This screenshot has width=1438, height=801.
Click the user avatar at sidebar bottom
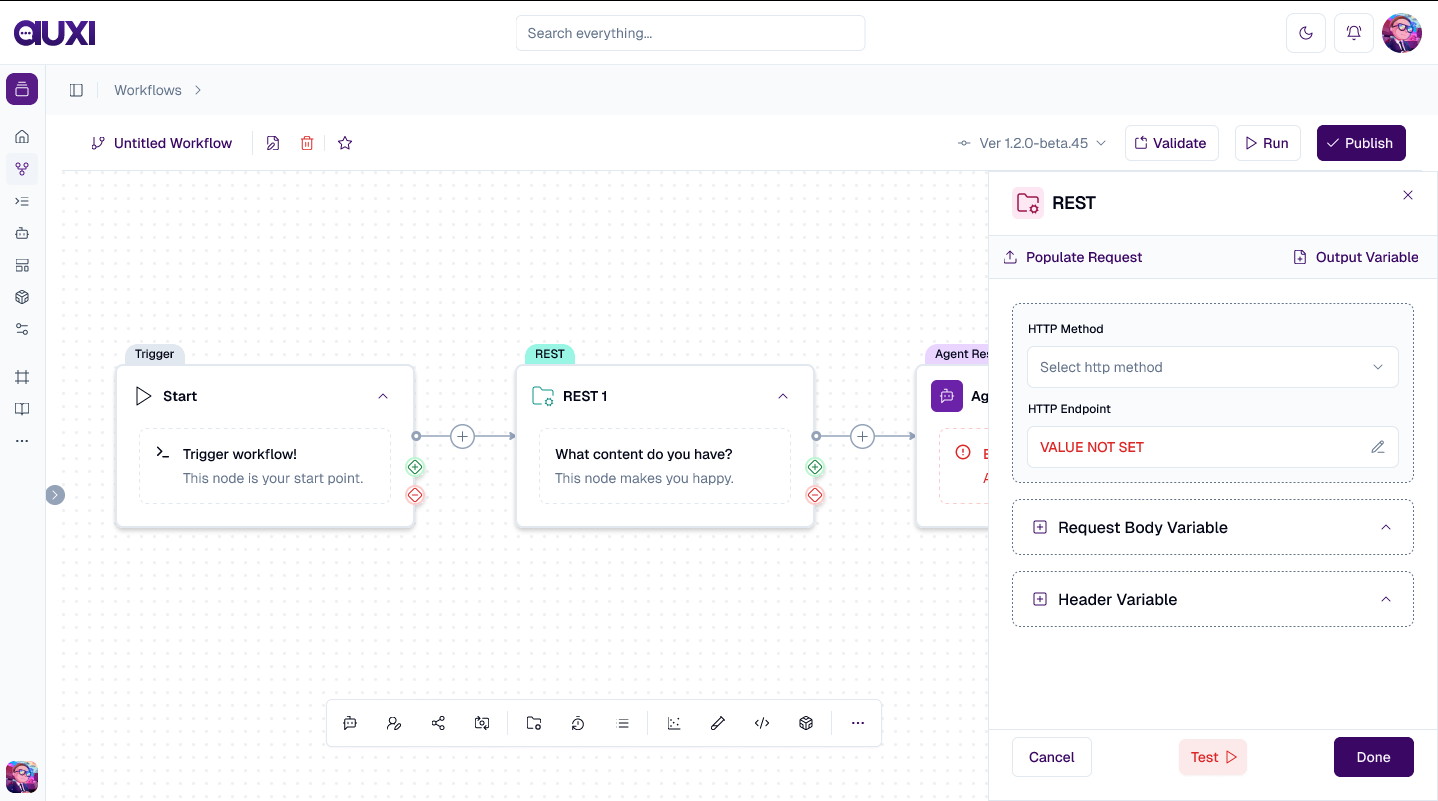click(22, 777)
